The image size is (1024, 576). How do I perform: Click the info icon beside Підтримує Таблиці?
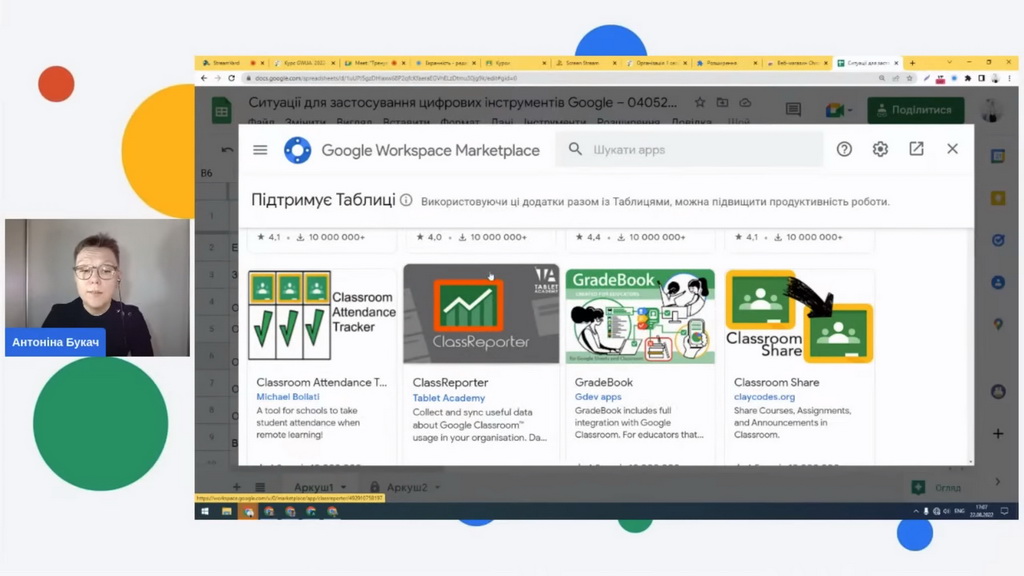tap(406, 200)
